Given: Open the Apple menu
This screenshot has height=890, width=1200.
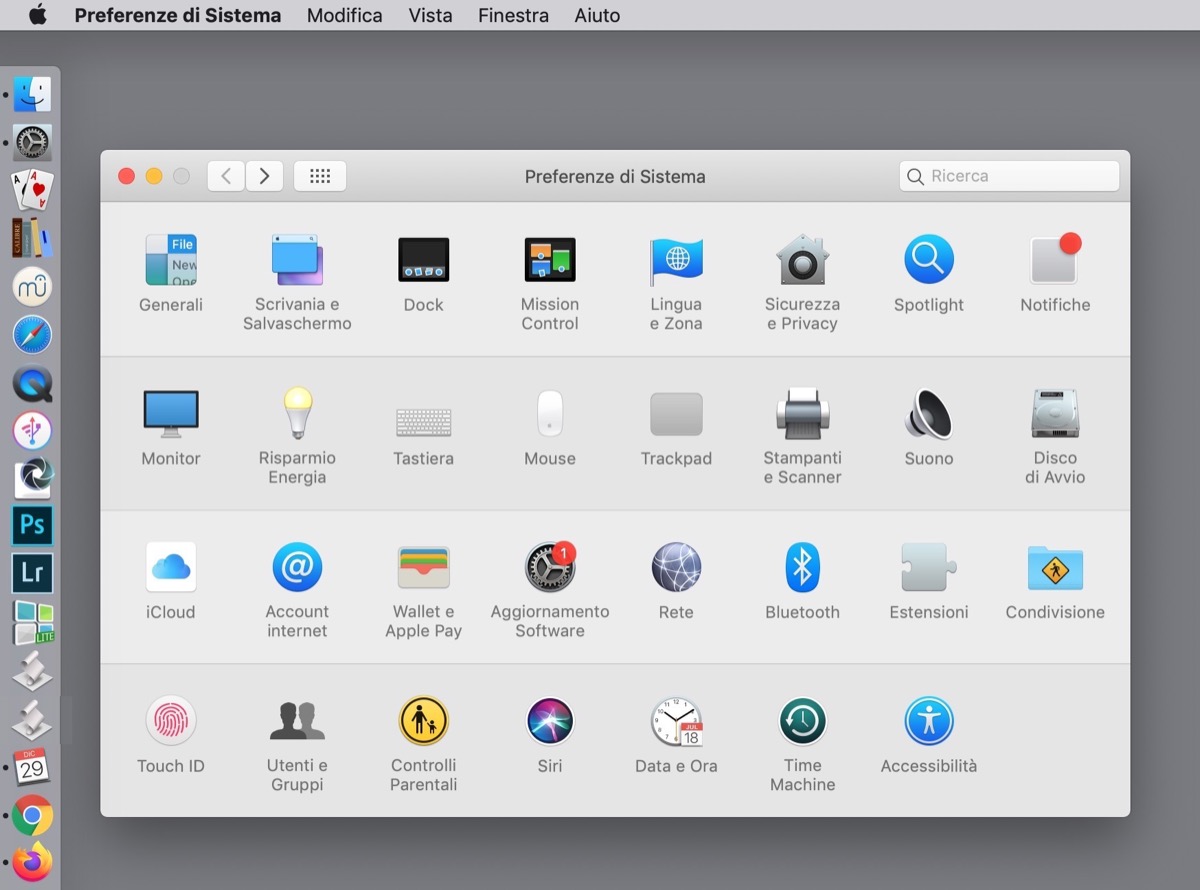Looking at the screenshot, I should pyautogui.click(x=38, y=16).
